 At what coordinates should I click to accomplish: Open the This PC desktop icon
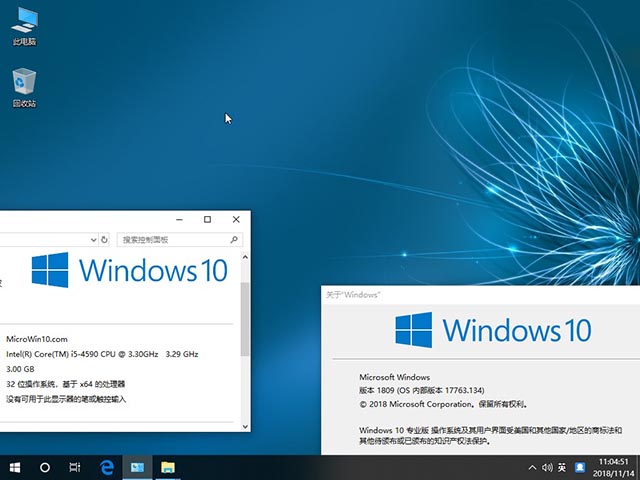[x=24, y=27]
